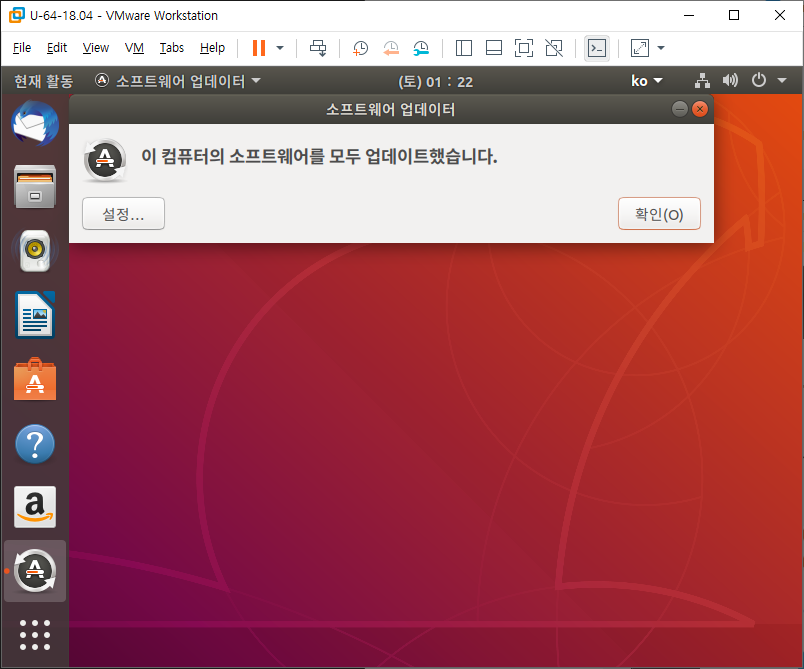Image resolution: width=804 pixels, height=669 pixels.
Task: Open the ko input source menu
Action: (x=647, y=81)
